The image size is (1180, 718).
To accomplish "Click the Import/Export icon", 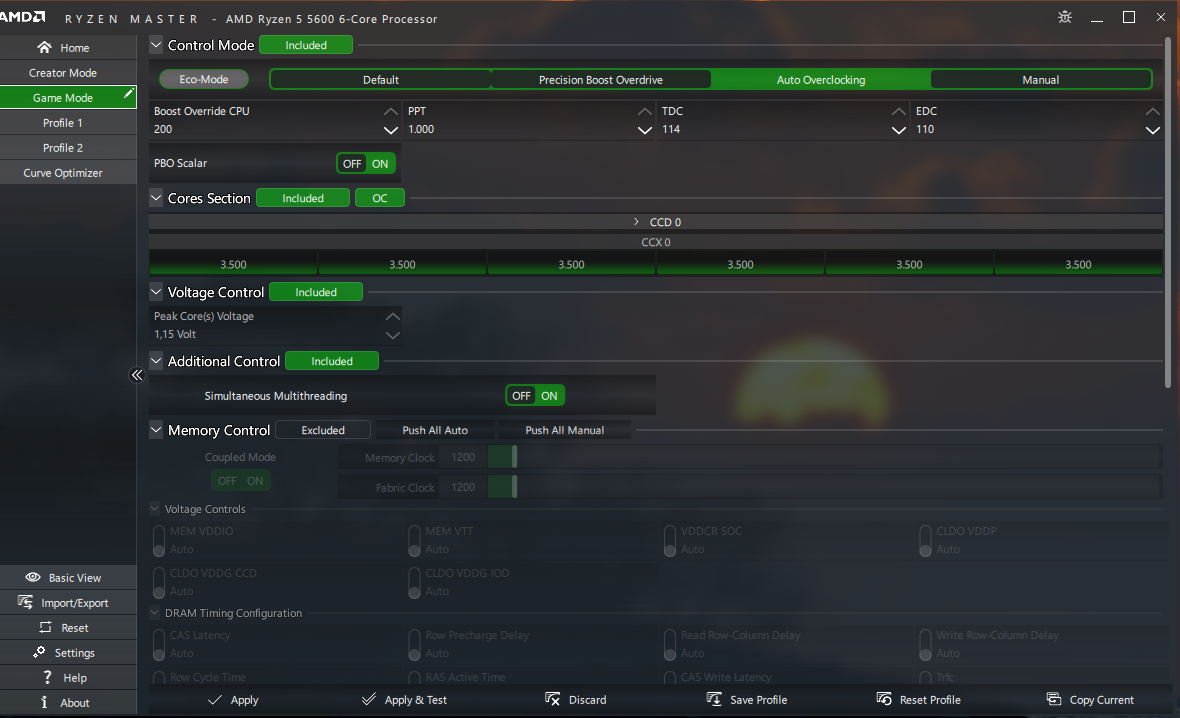I will click(x=26, y=602).
